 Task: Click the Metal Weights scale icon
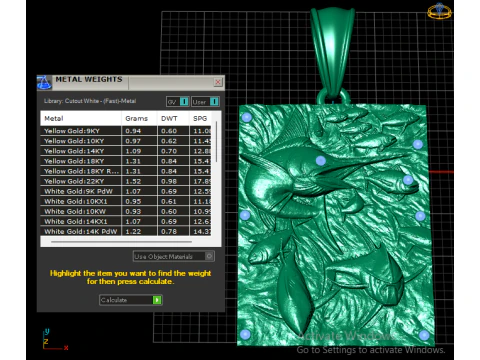coord(44,82)
